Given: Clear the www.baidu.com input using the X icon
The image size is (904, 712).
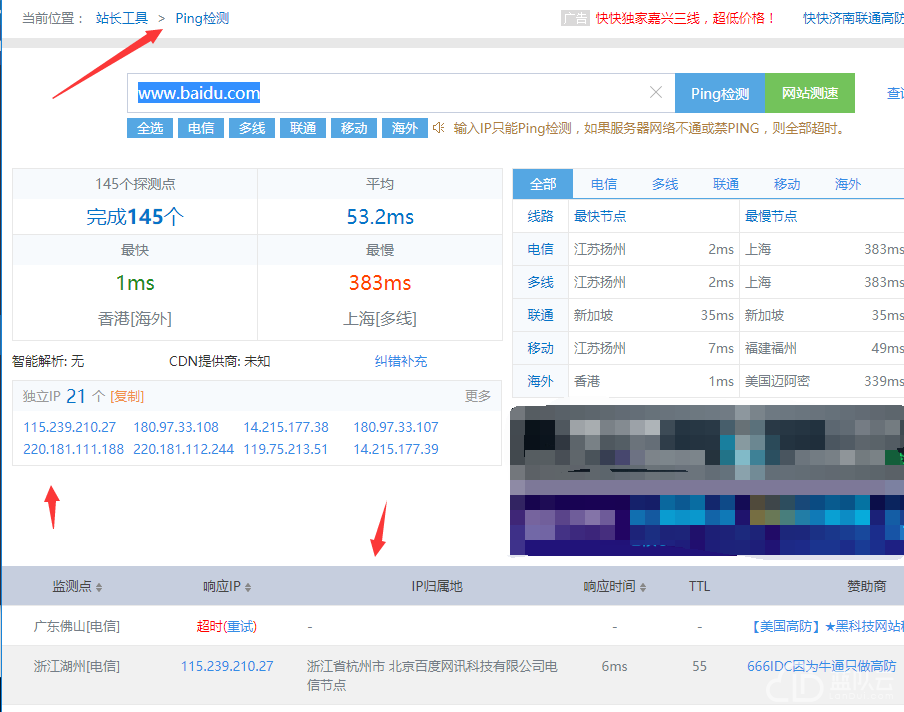Looking at the screenshot, I should (x=655, y=92).
